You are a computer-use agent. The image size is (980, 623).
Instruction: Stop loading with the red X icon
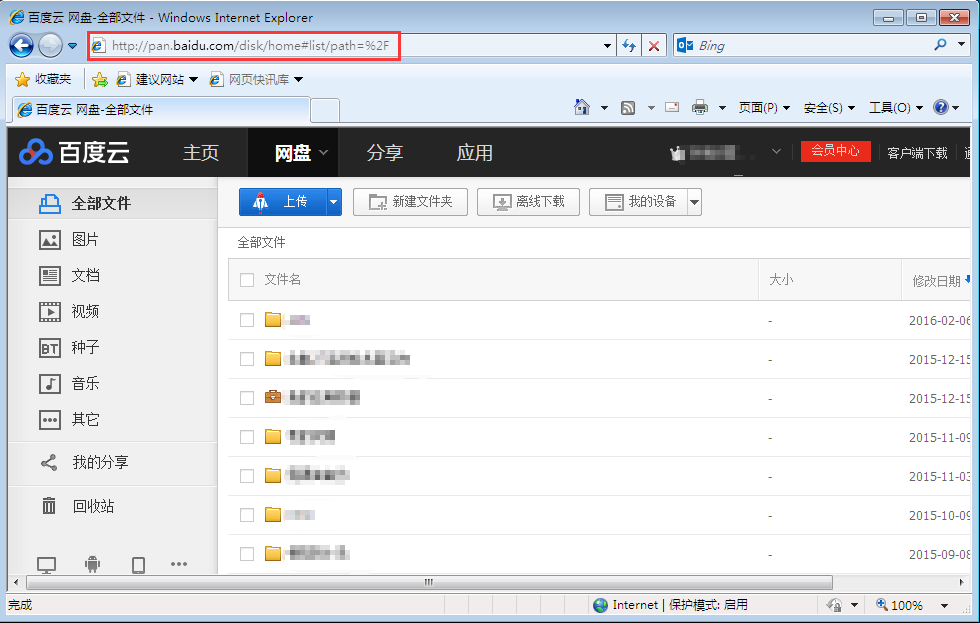pyautogui.click(x=654, y=46)
